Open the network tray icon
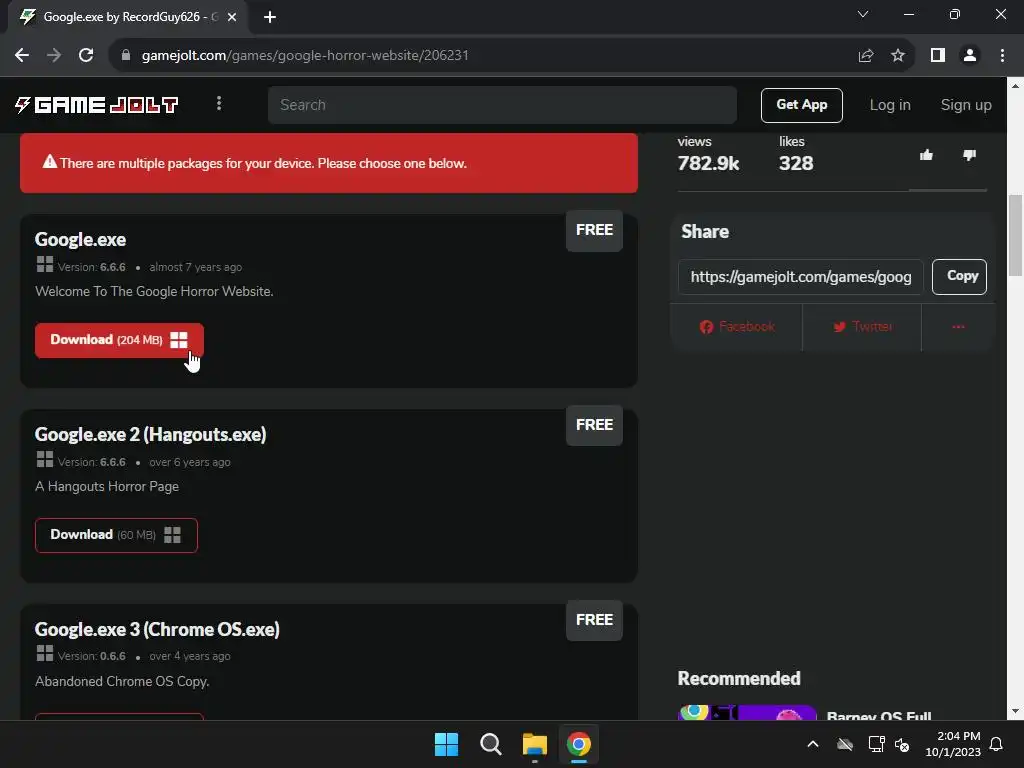This screenshot has width=1024, height=768. [x=876, y=744]
